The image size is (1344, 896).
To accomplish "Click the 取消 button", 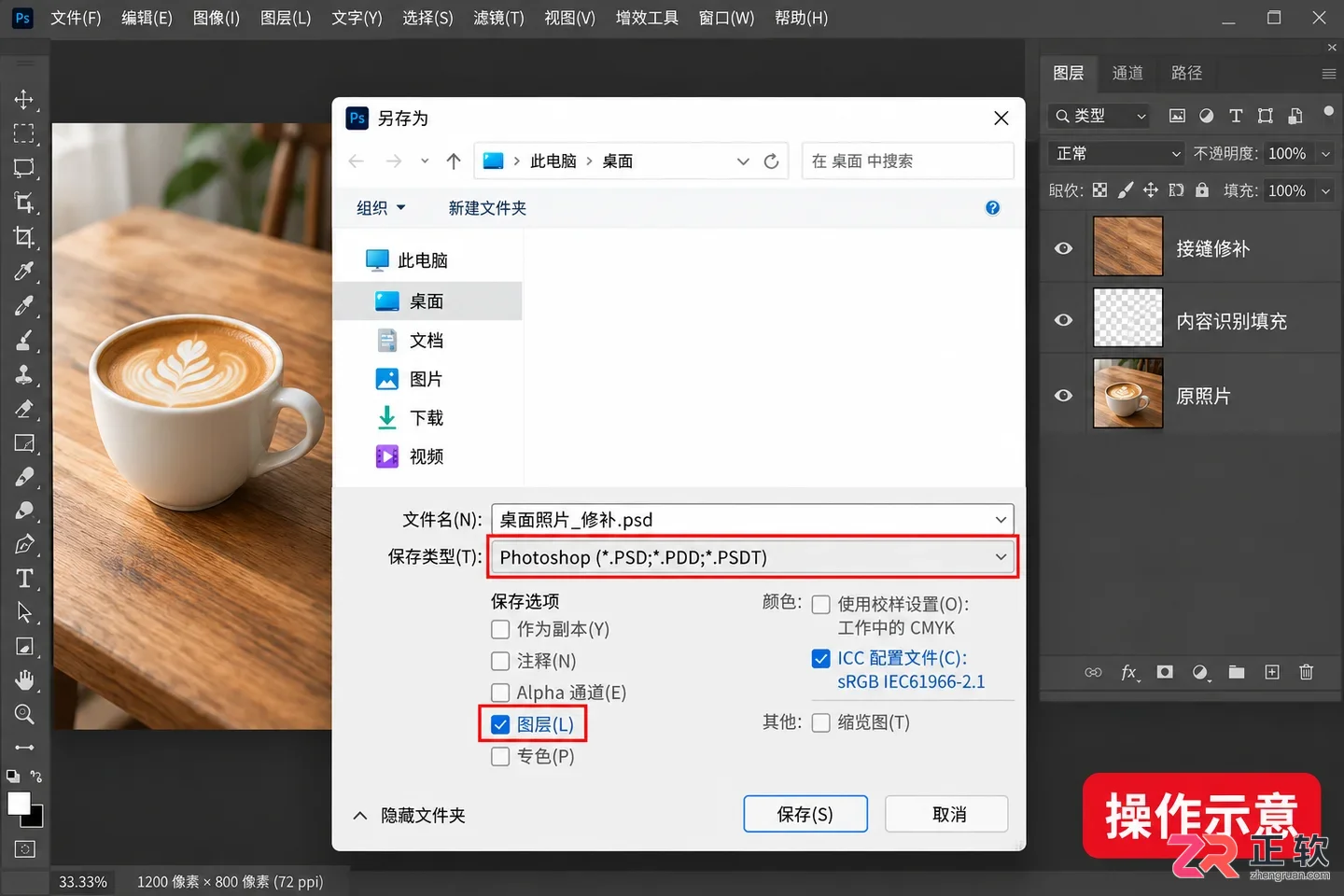I will [x=946, y=814].
